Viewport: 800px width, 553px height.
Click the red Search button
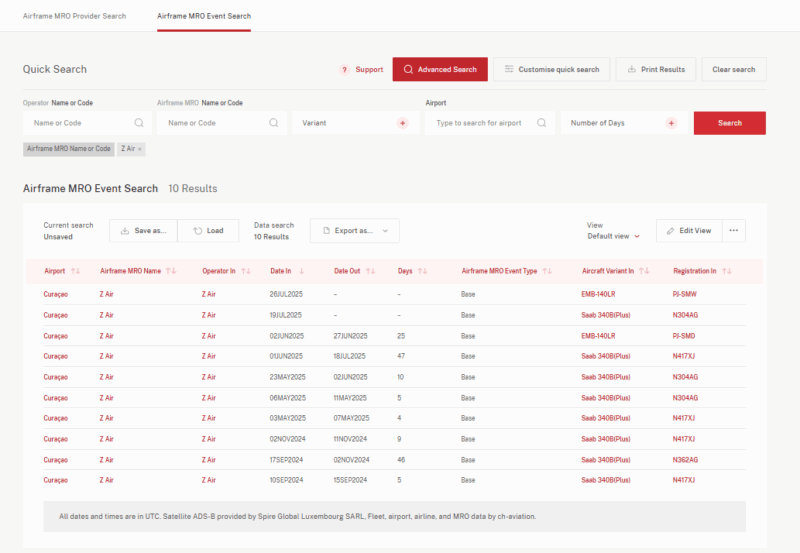pos(729,123)
